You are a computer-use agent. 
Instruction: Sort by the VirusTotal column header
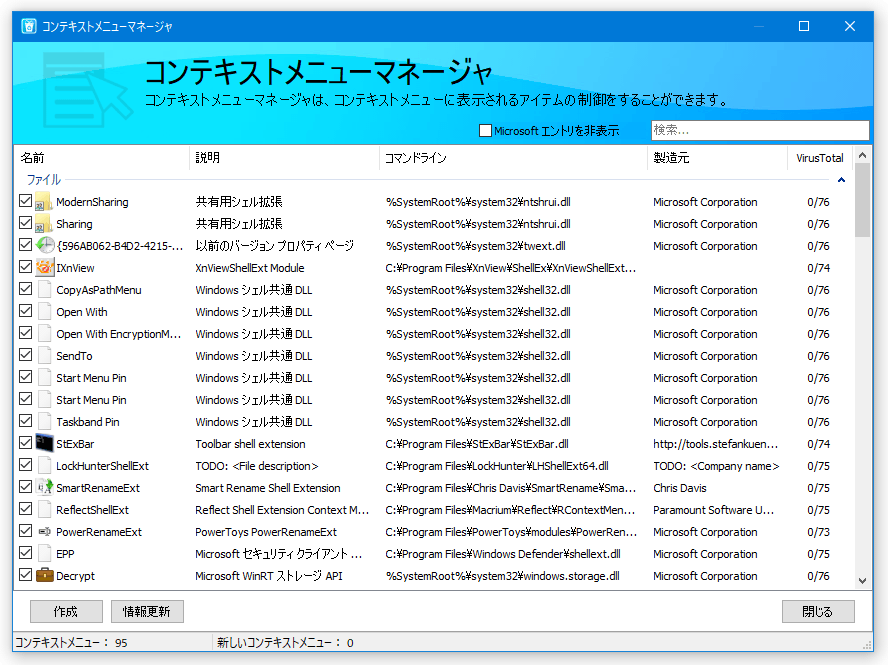click(820, 158)
